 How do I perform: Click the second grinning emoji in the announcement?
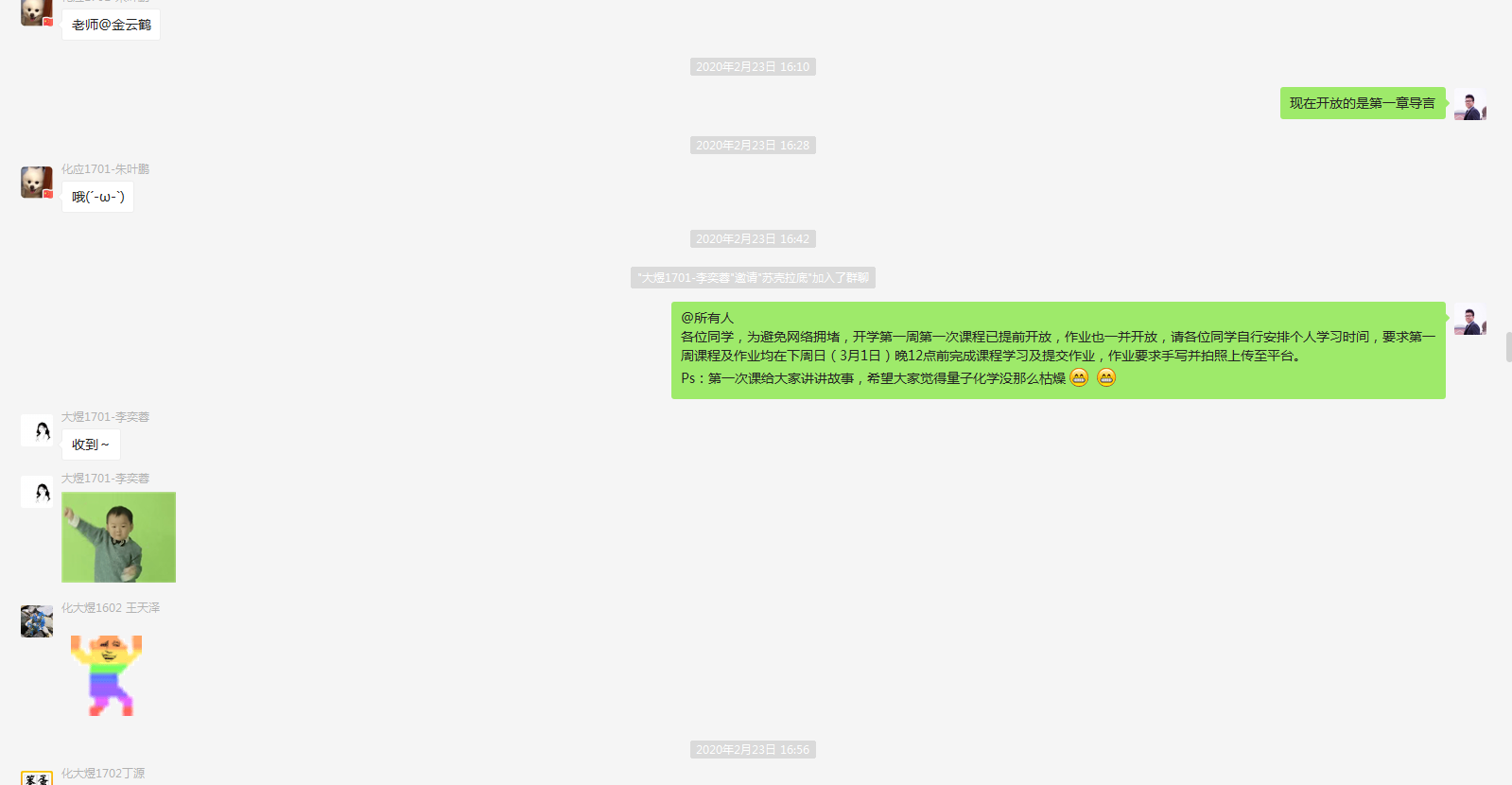pos(1106,378)
